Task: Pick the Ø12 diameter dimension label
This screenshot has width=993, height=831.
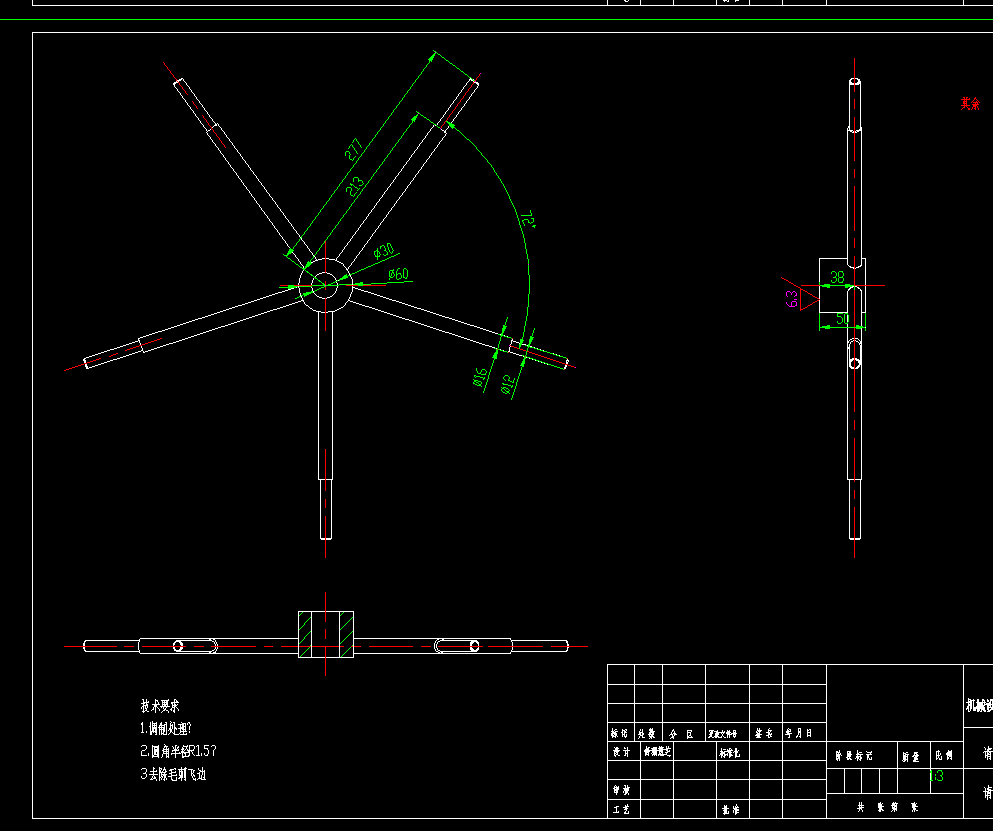Action: 508,384
